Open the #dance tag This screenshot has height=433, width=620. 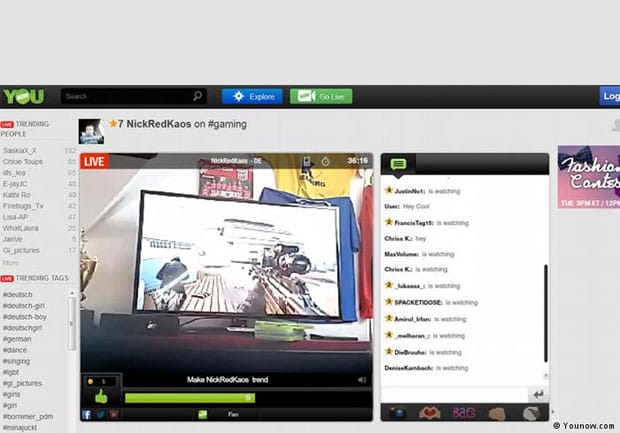15,350
